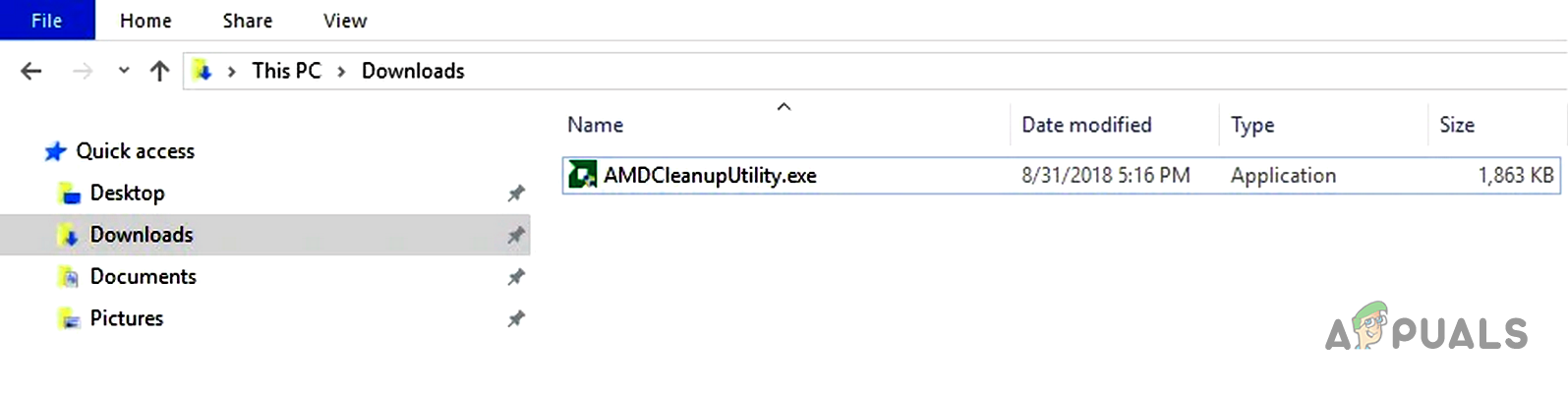Click the Forward navigation arrow

click(83, 71)
